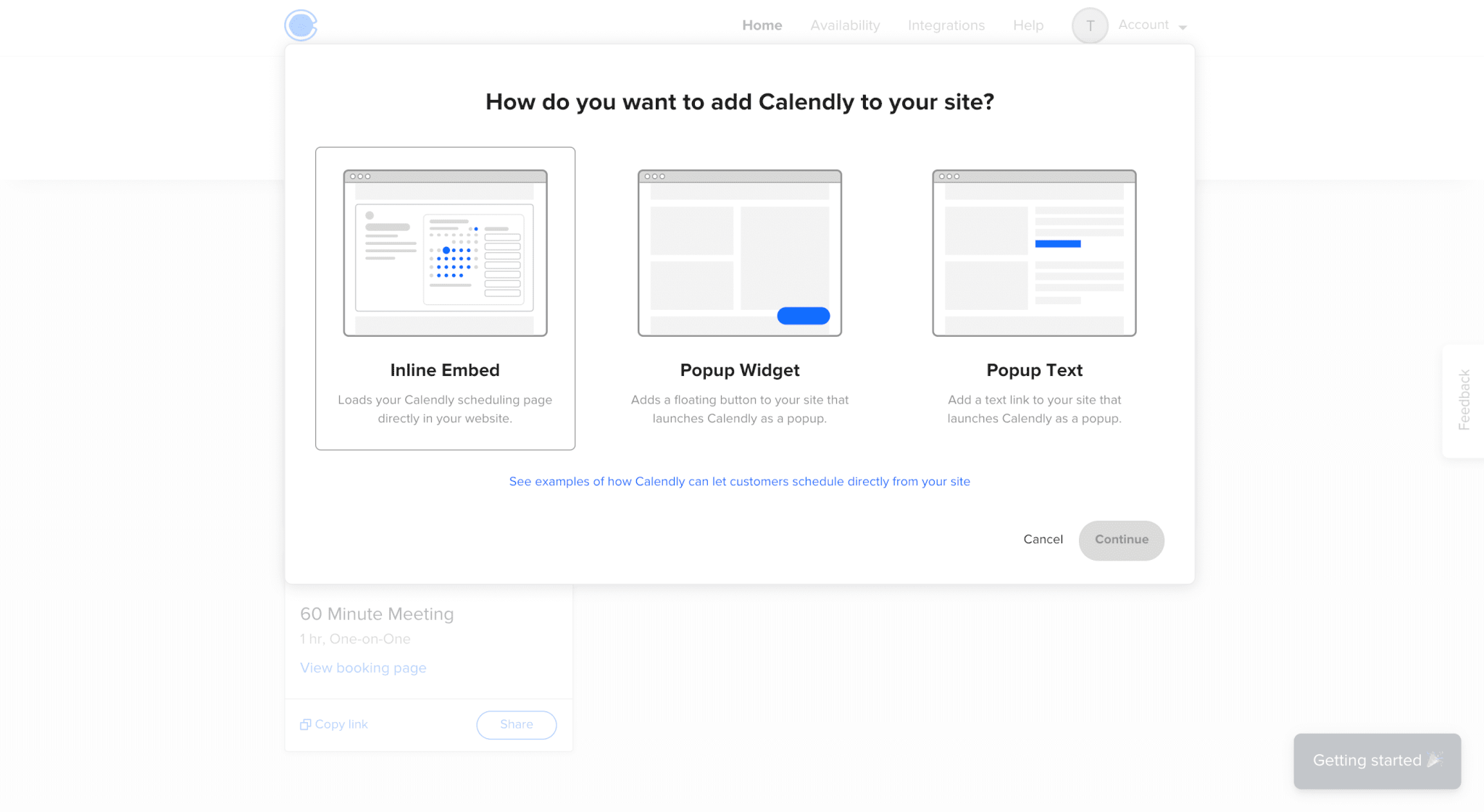Switch to the Availability tab

[845, 25]
